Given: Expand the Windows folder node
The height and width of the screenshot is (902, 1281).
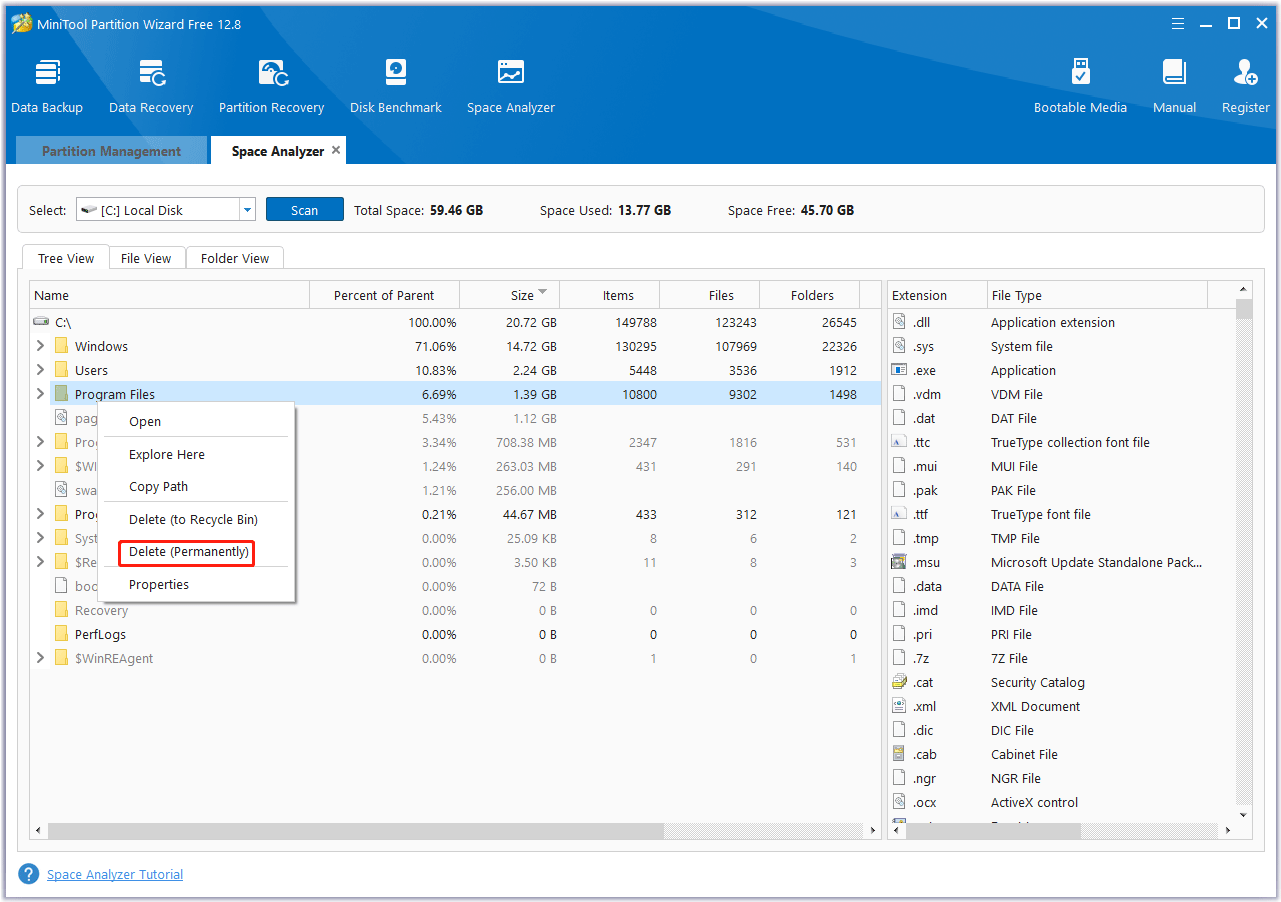Looking at the screenshot, I should [x=40, y=346].
